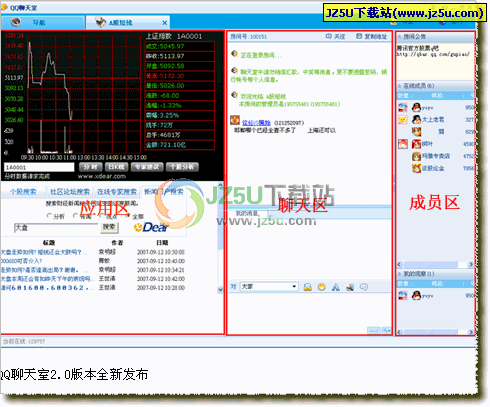
Task: Click the send message button
Action: click(x=374, y=330)
